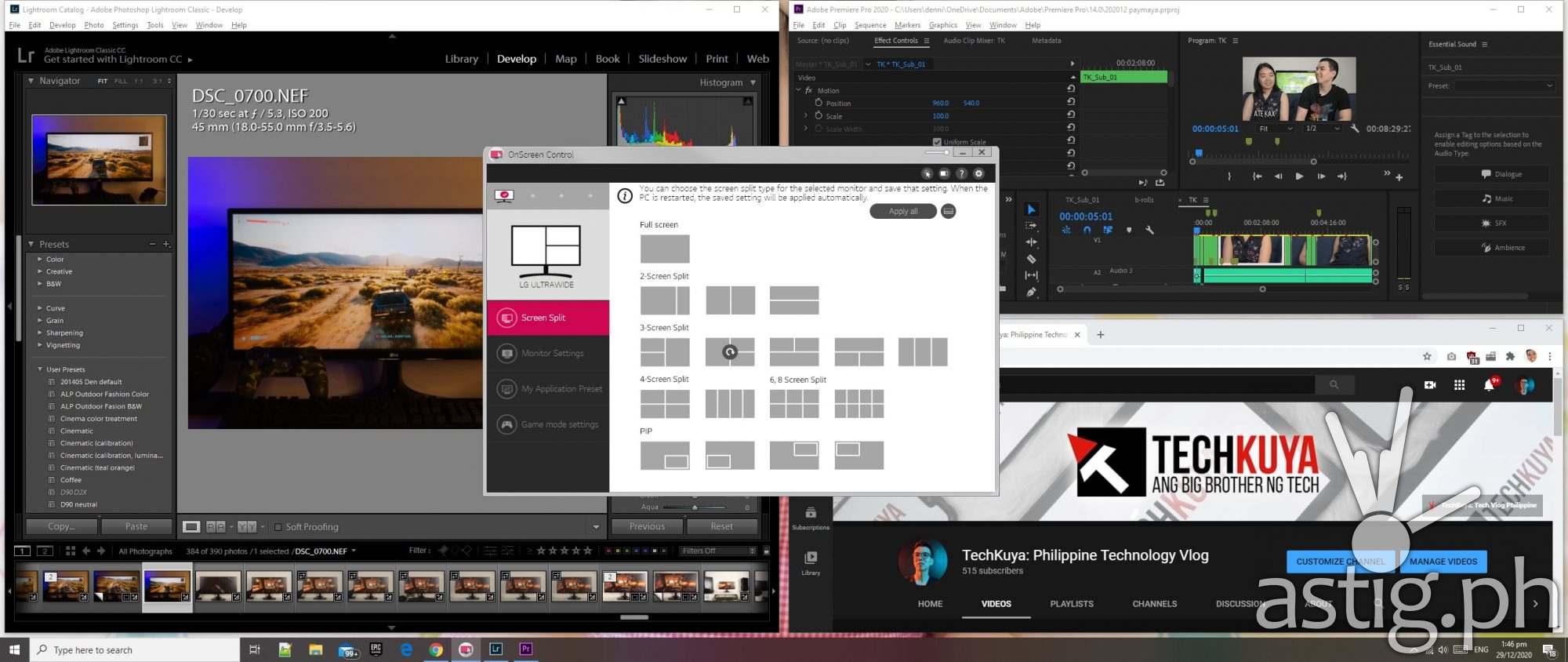
Task: Open the playback resolution 1/2 dropdown
Action: tap(1322, 128)
